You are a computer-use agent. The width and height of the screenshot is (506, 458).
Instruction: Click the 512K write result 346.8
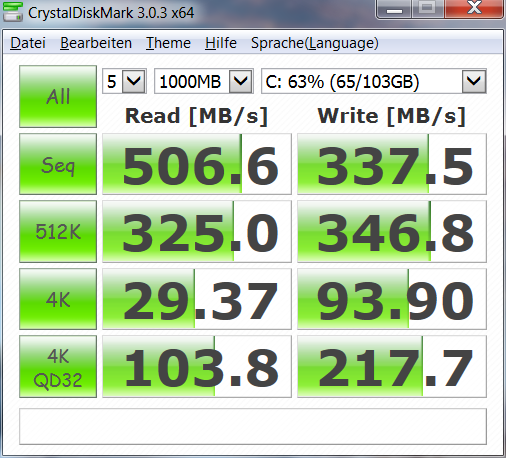[x=392, y=231]
